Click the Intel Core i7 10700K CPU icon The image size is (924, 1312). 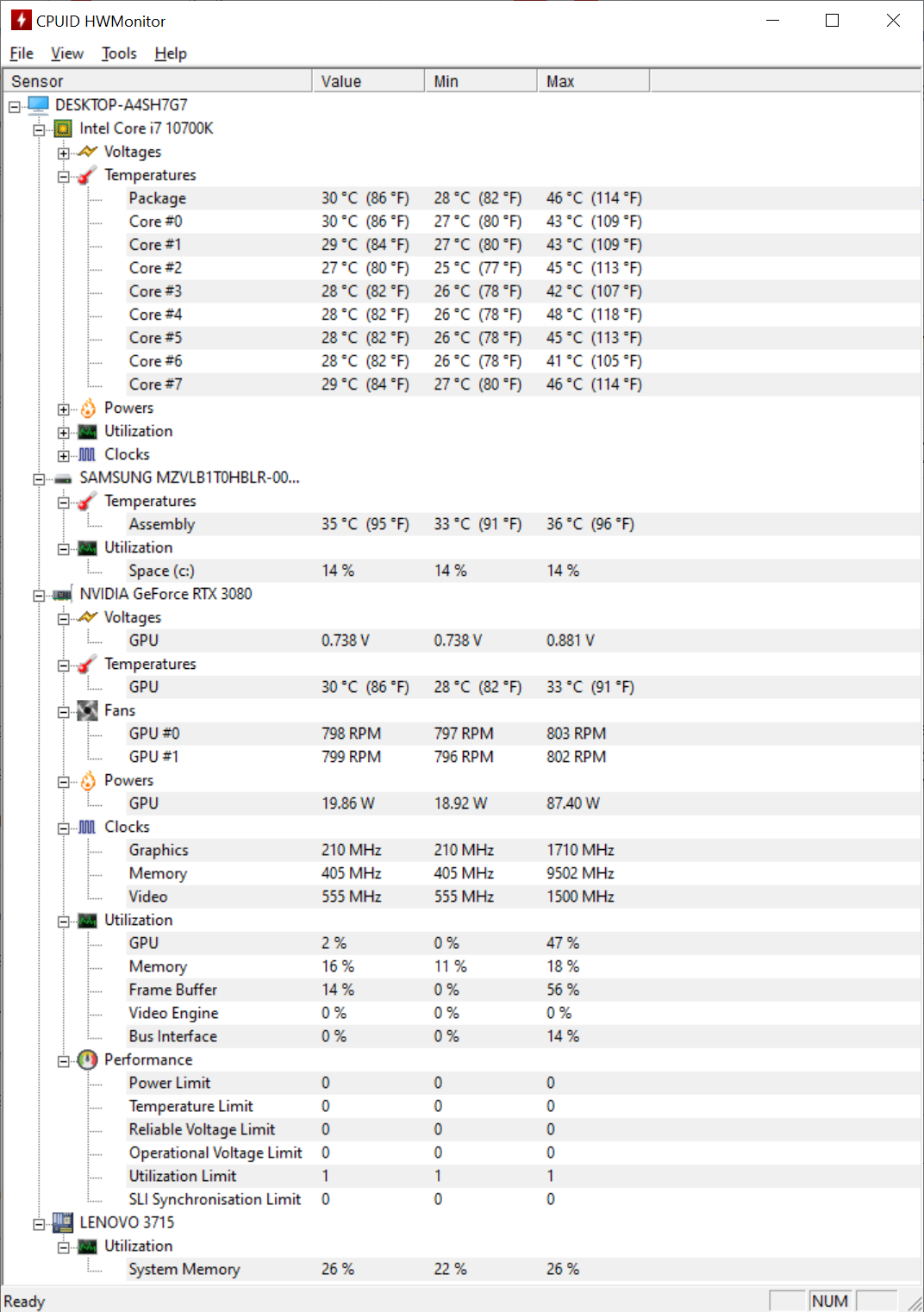[63, 128]
